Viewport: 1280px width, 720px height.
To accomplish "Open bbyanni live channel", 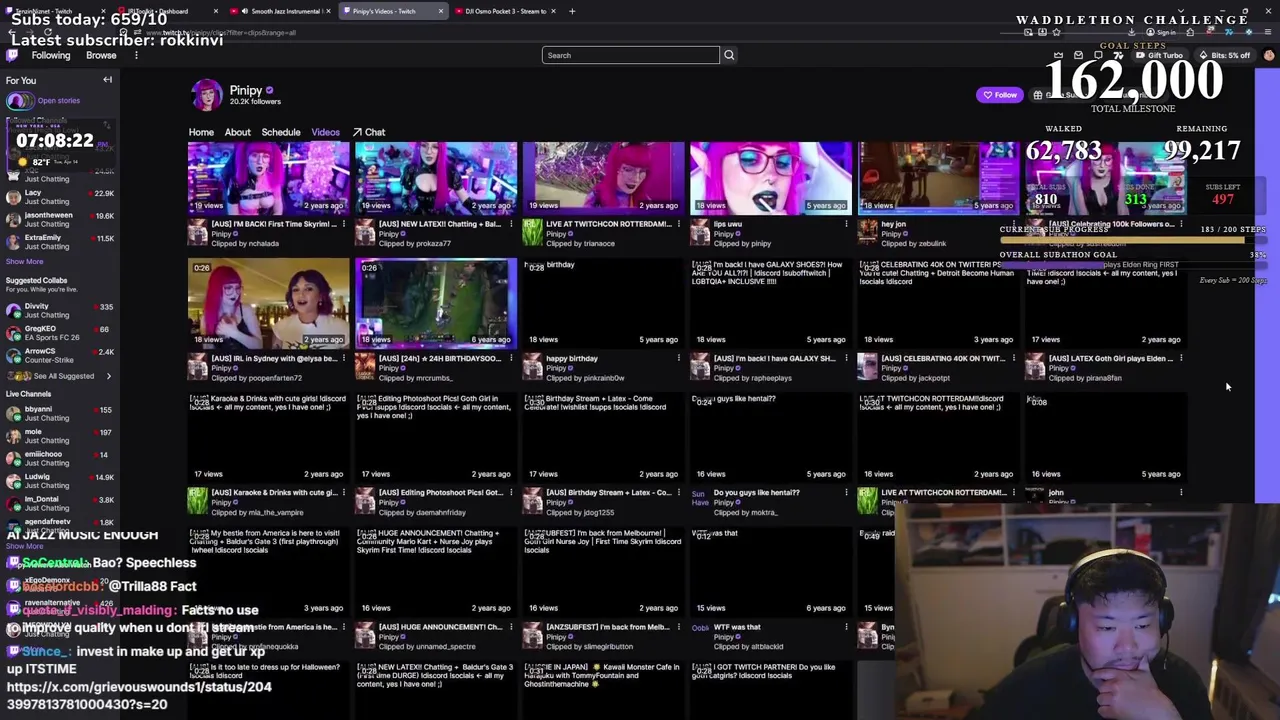I will tap(60, 413).
